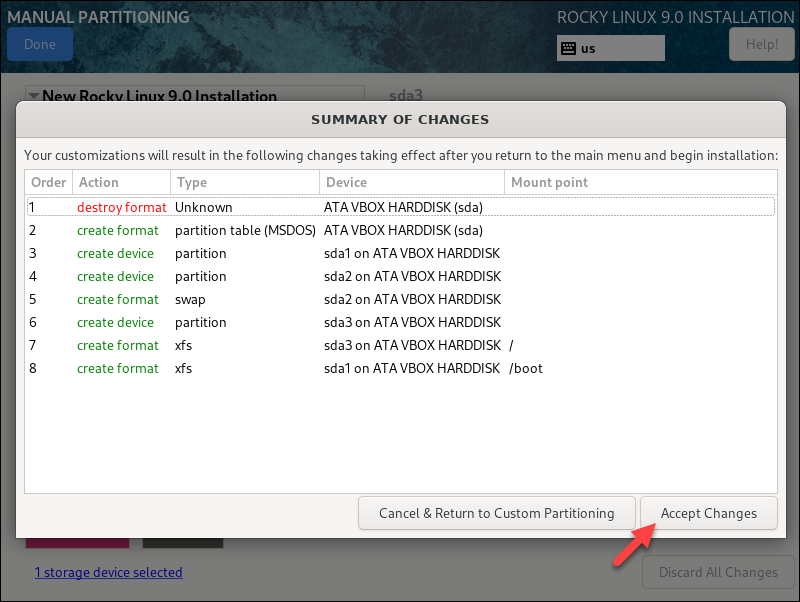Collapse the New Rocky Linux 9.0 Installation expander
The image size is (800, 602).
pos(34,95)
